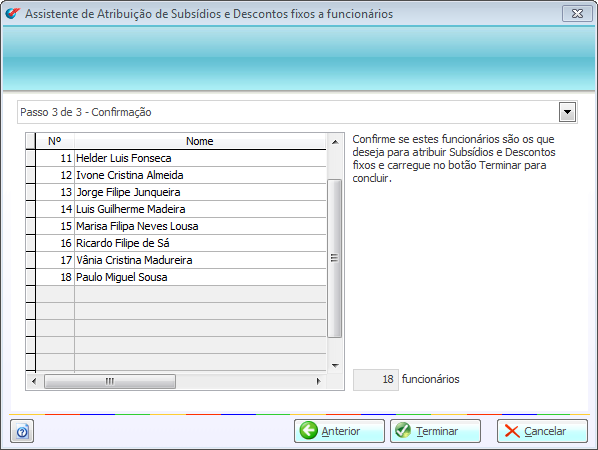
Task: Click the application logo in title bar
Action: tap(12, 13)
